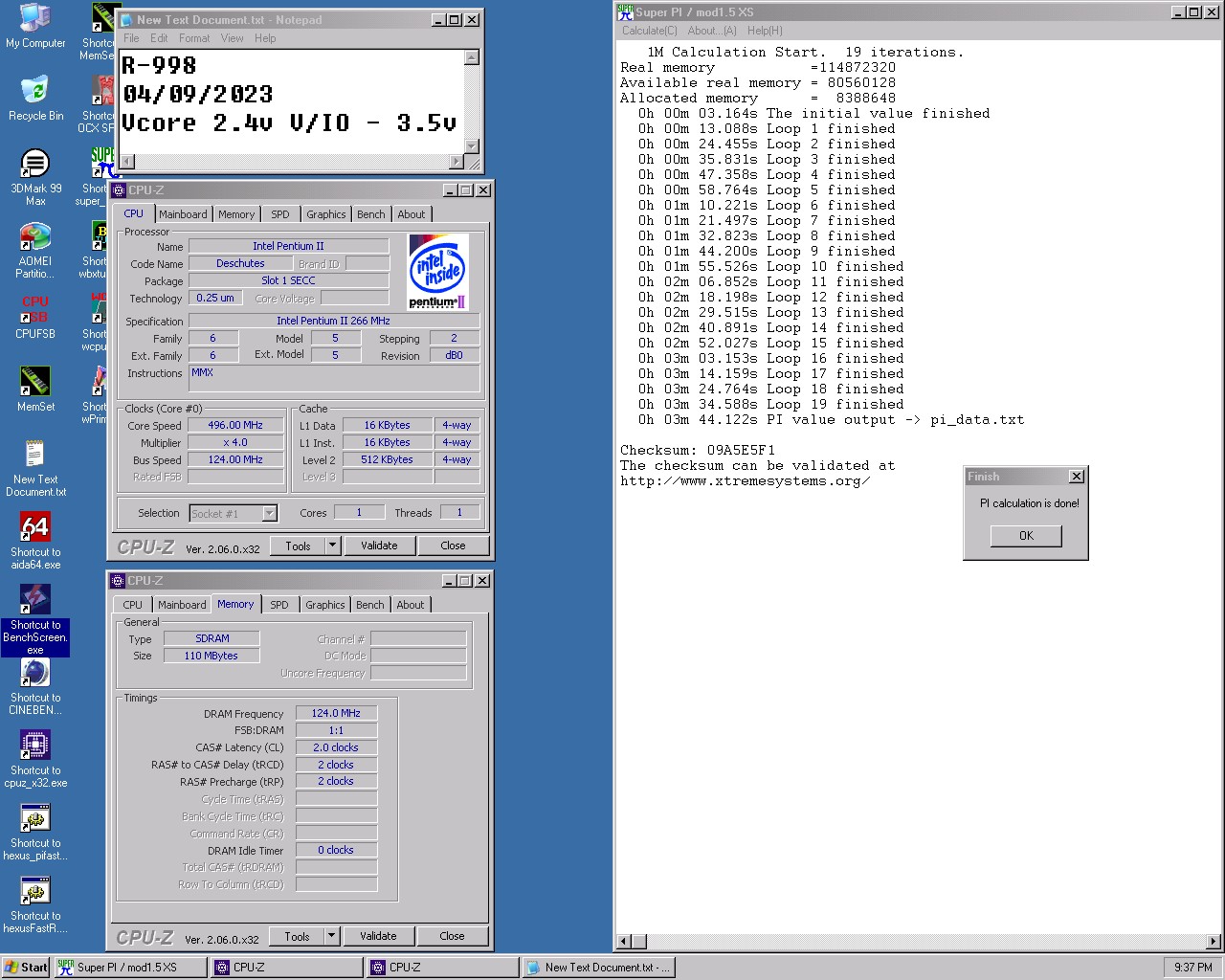This screenshot has height=980, width=1225.
Task: Open SPD tab in lower CPU-Z
Action: tap(279, 605)
